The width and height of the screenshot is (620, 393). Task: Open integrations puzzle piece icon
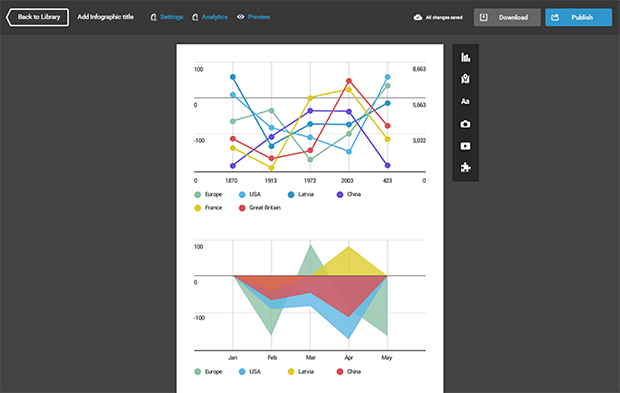465,168
